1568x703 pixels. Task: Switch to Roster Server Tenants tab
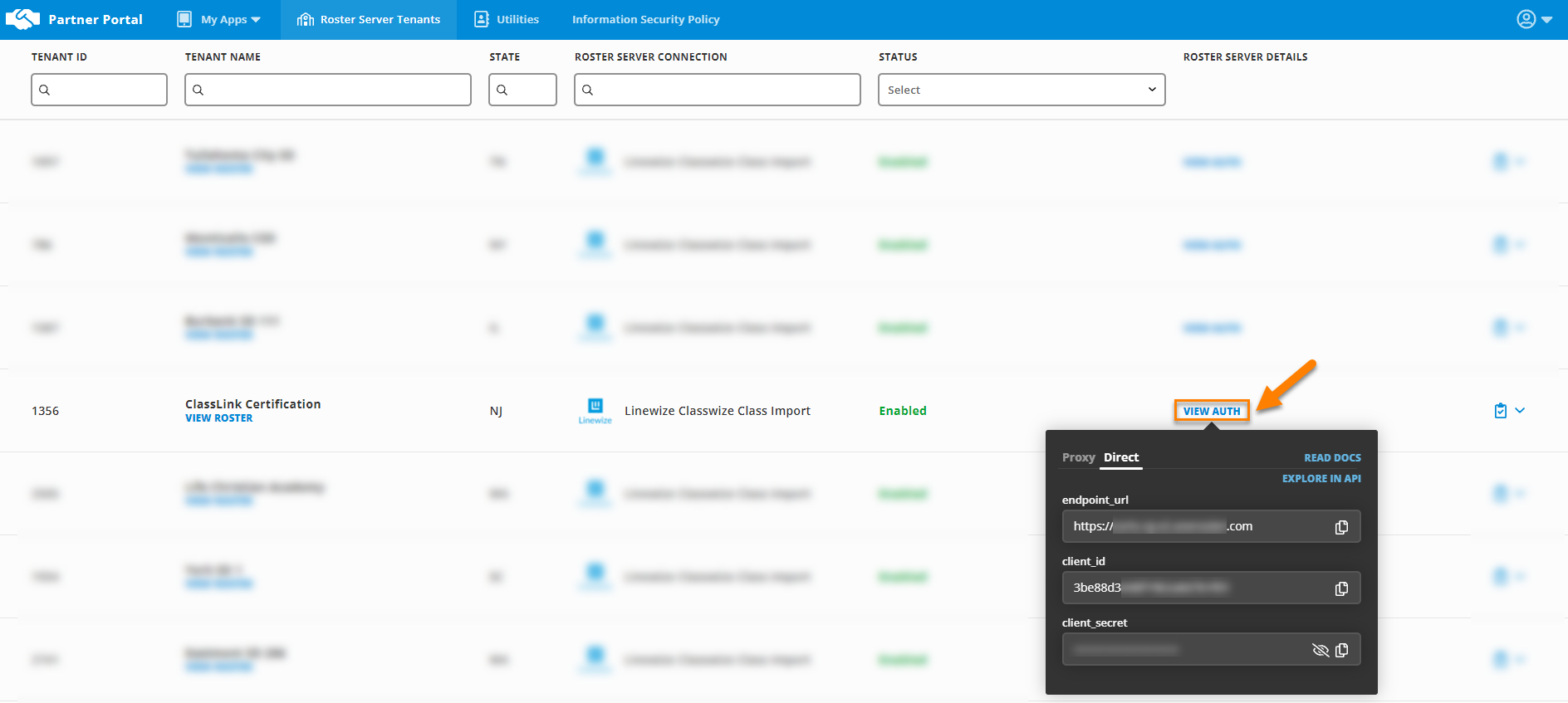click(369, 19)
